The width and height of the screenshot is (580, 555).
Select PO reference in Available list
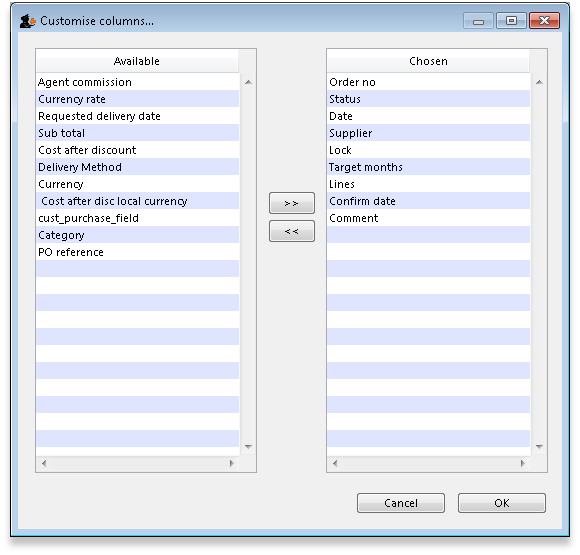(x=138, y=252)
